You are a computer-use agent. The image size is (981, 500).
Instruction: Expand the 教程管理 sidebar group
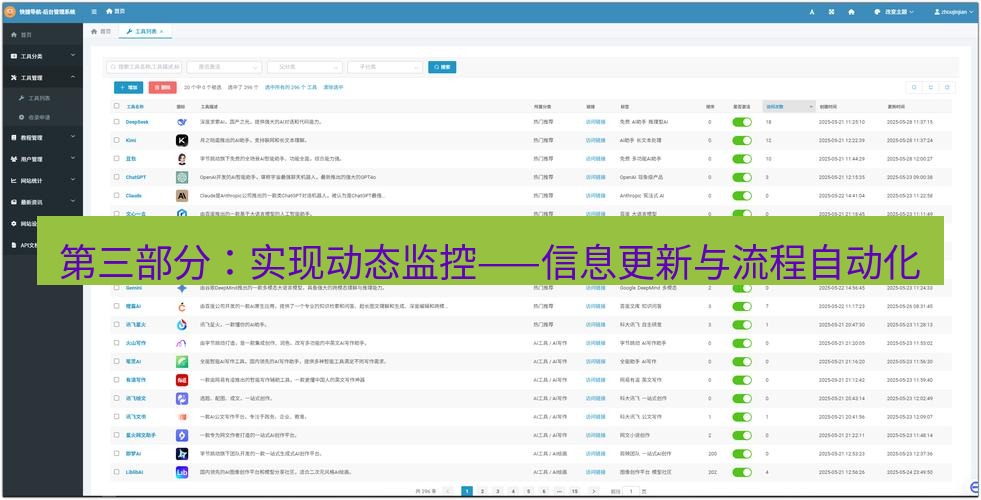pyautogui.click(x=42, y=138)
